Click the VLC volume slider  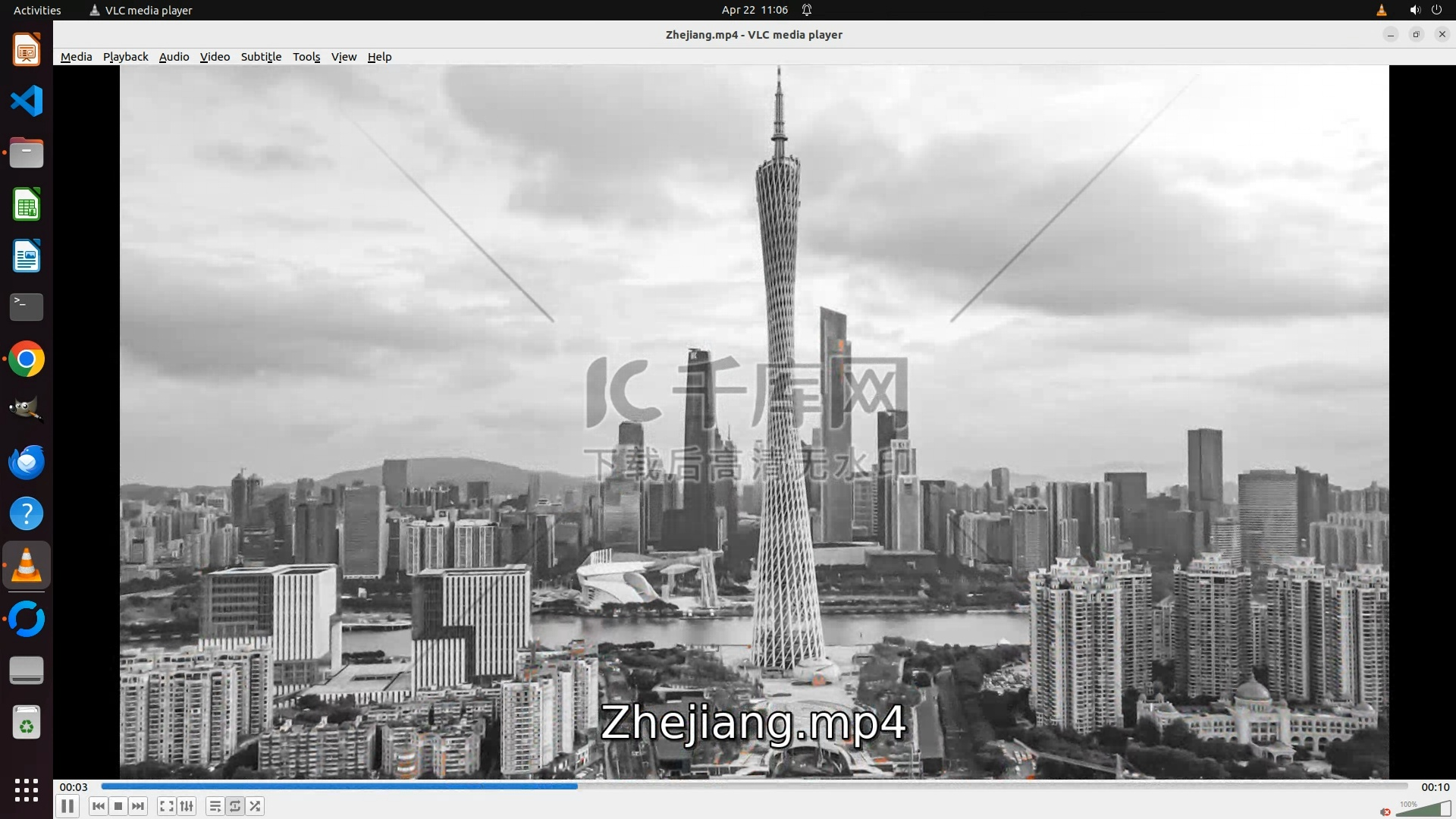[1423, 809]
